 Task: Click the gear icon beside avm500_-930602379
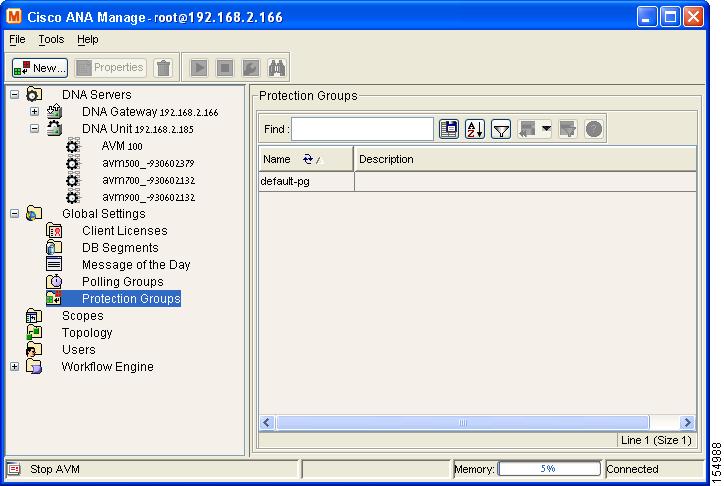72,163
